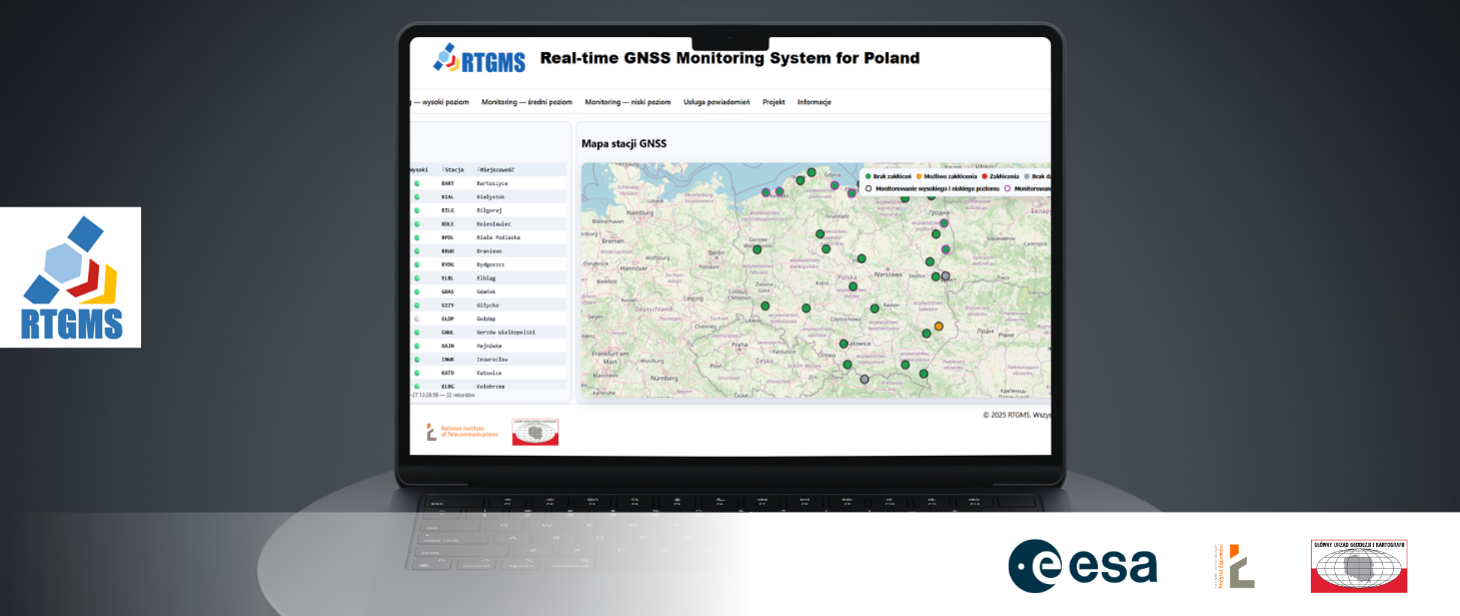1460x616 pixels.
Task: Sort table by Miejscowość column header
Action: click(495, 170)
